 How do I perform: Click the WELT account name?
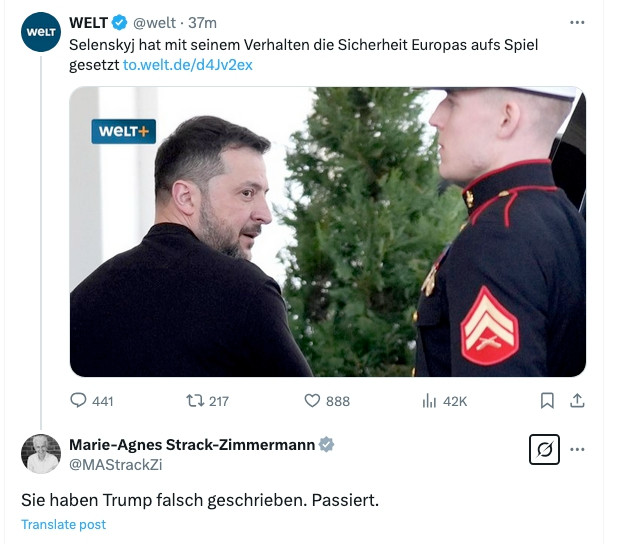coord(88,23)
